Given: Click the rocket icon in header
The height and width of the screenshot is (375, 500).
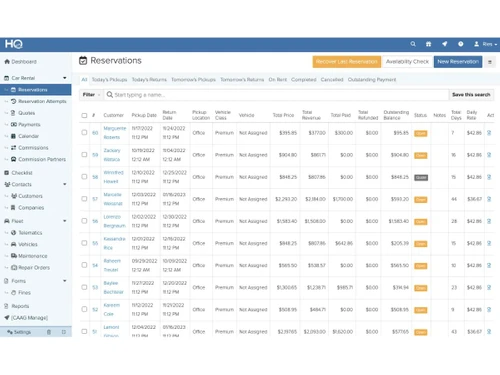Looking at the screenshot, I should click(444, 44).
